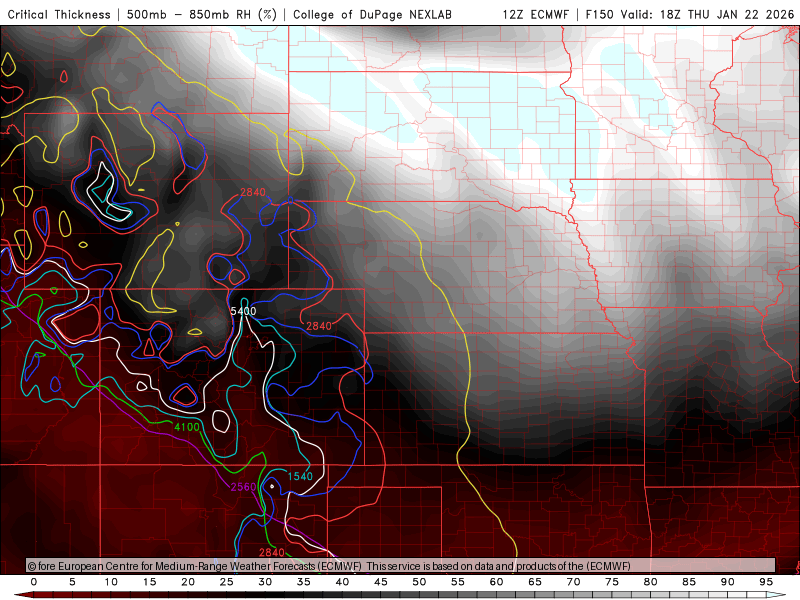Screen dimensions: 800x600
Task: Select the "15" tick on RH scale
Action: click(x=149, y=582)
